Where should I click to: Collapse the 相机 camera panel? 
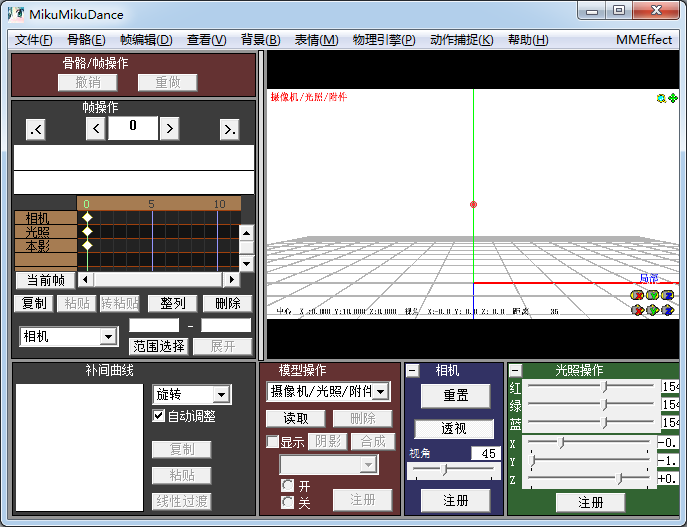[412, 371]
